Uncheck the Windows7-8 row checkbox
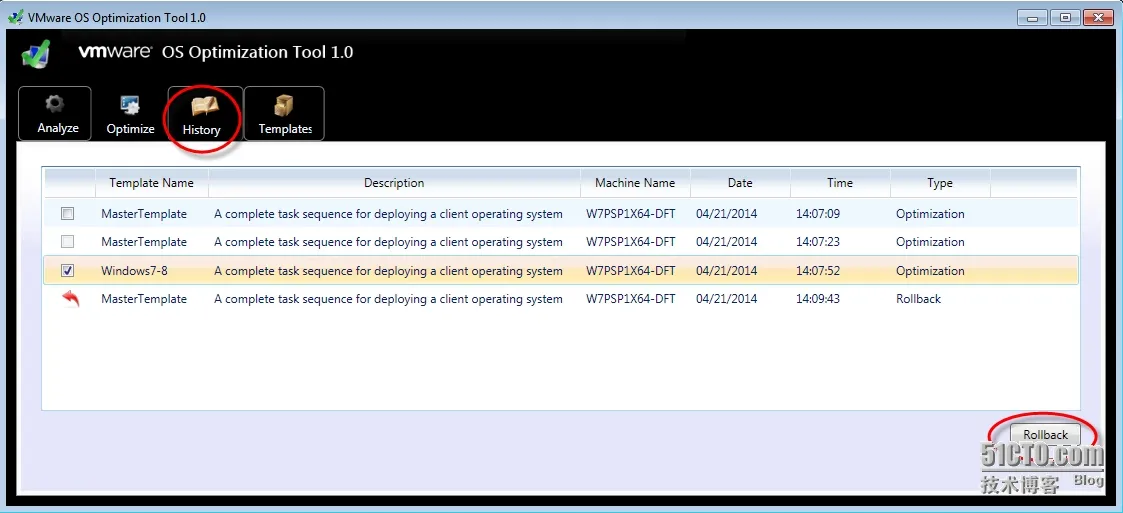1123x513 pixels. point(67,270)
